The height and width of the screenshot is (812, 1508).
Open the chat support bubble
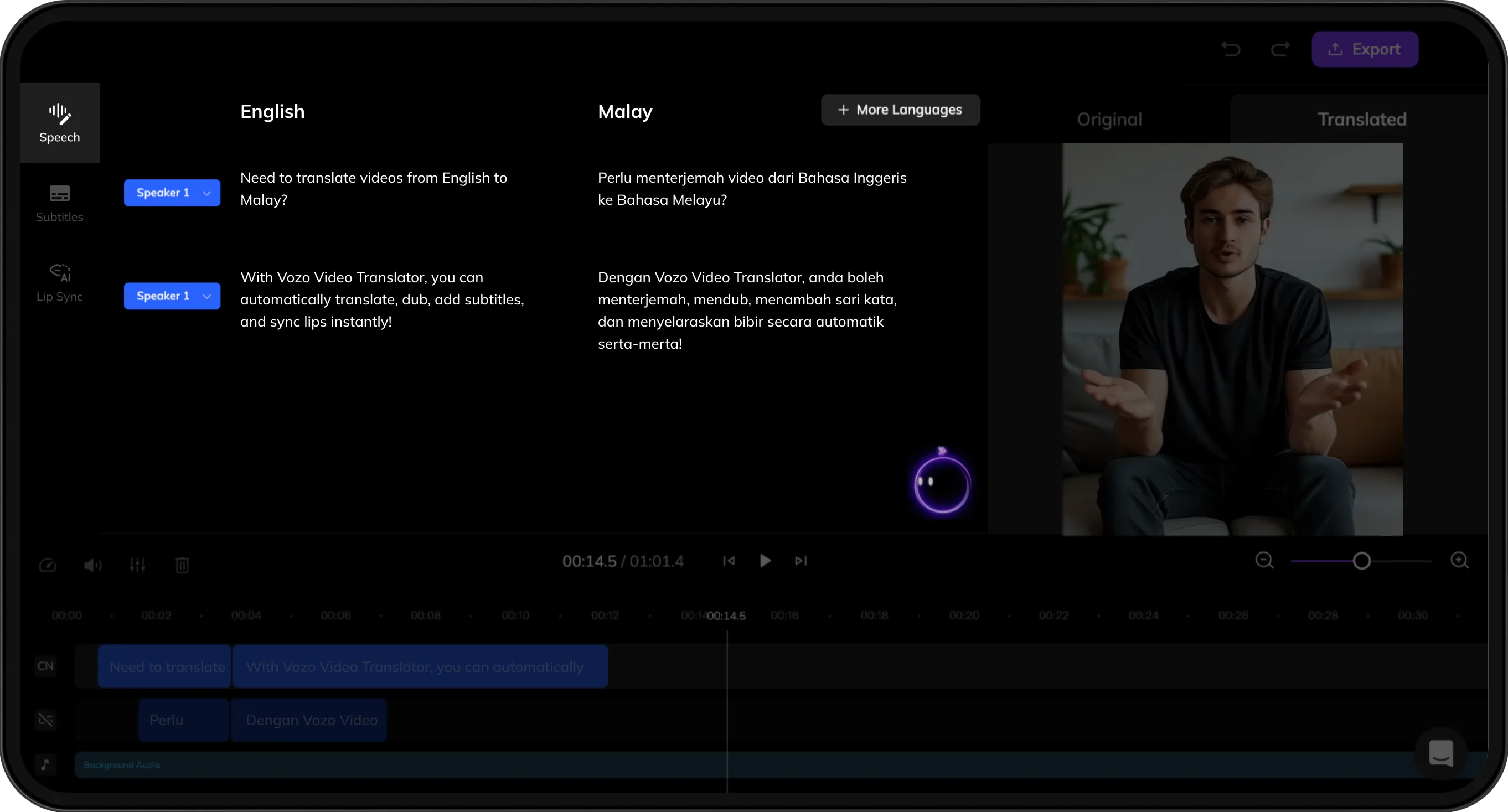[x=1441, y=753]
